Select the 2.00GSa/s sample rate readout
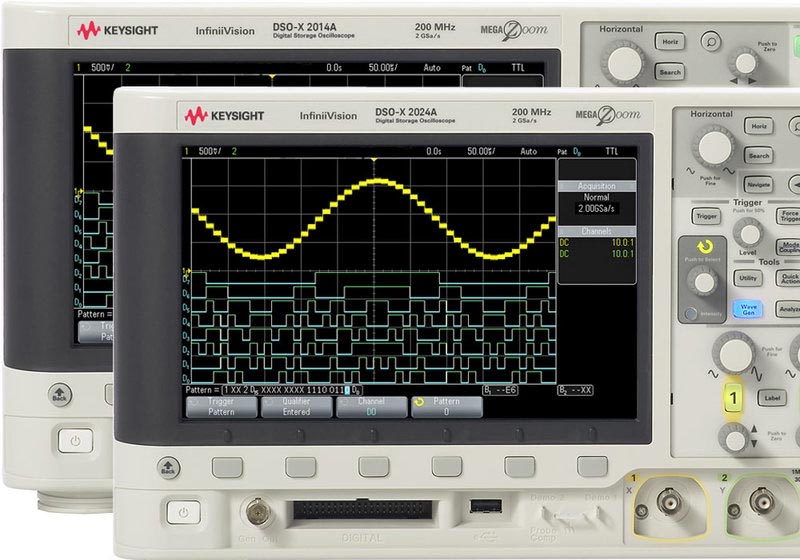The image size is (800, 560). click(x=596, y=209)
